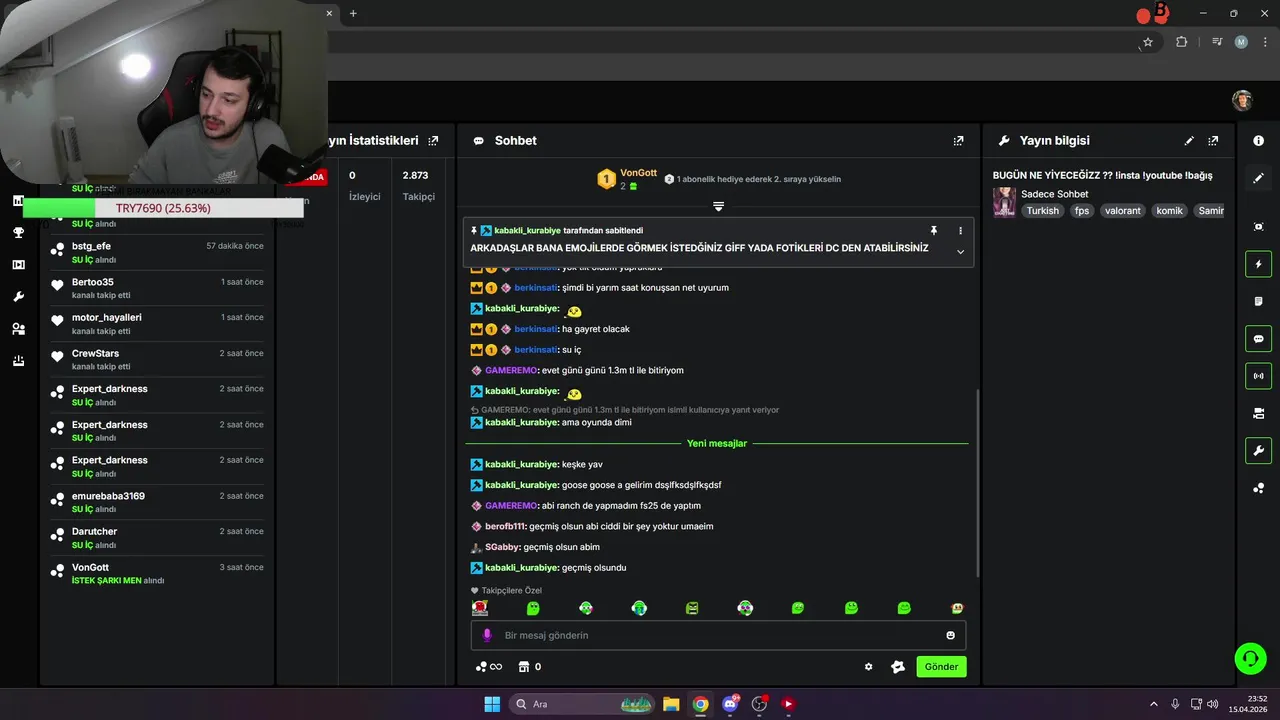This screenshot has height=720, width=1280.
Task: Click berofb111's username in chat
Action: 505,526
